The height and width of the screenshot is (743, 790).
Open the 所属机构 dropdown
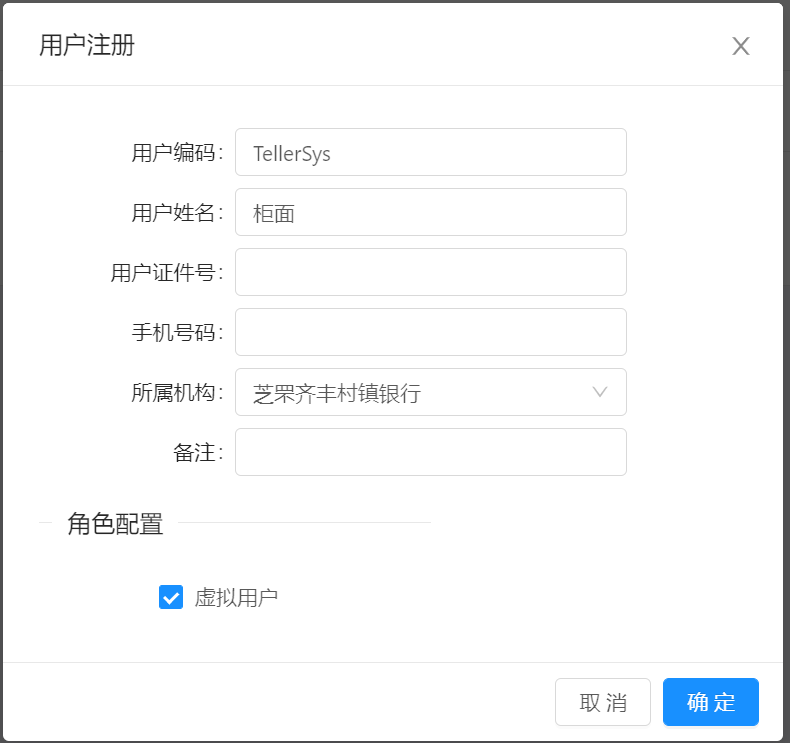[x=431, y=392]
